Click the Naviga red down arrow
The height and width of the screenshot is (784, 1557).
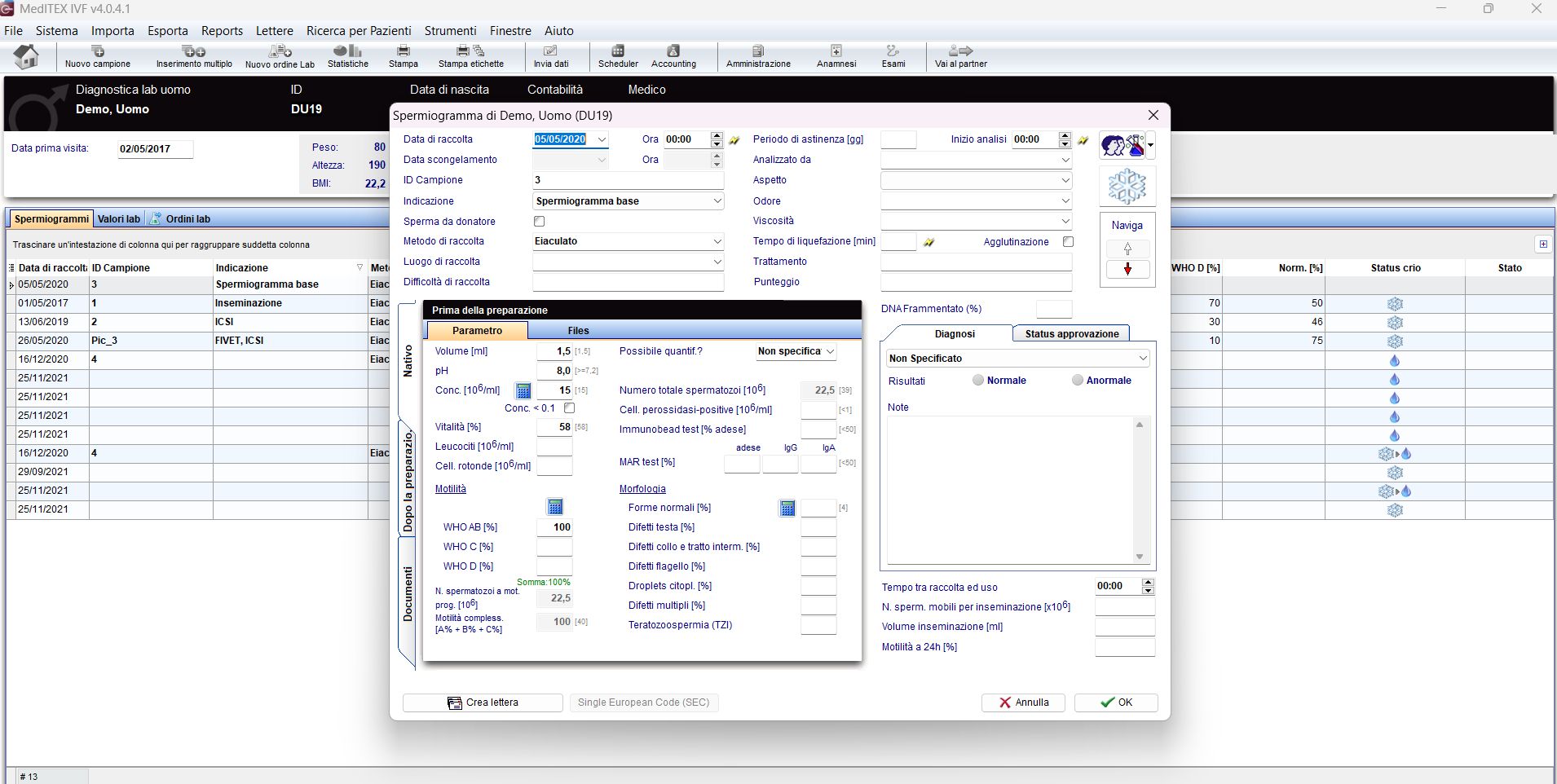pos(1127,270)
